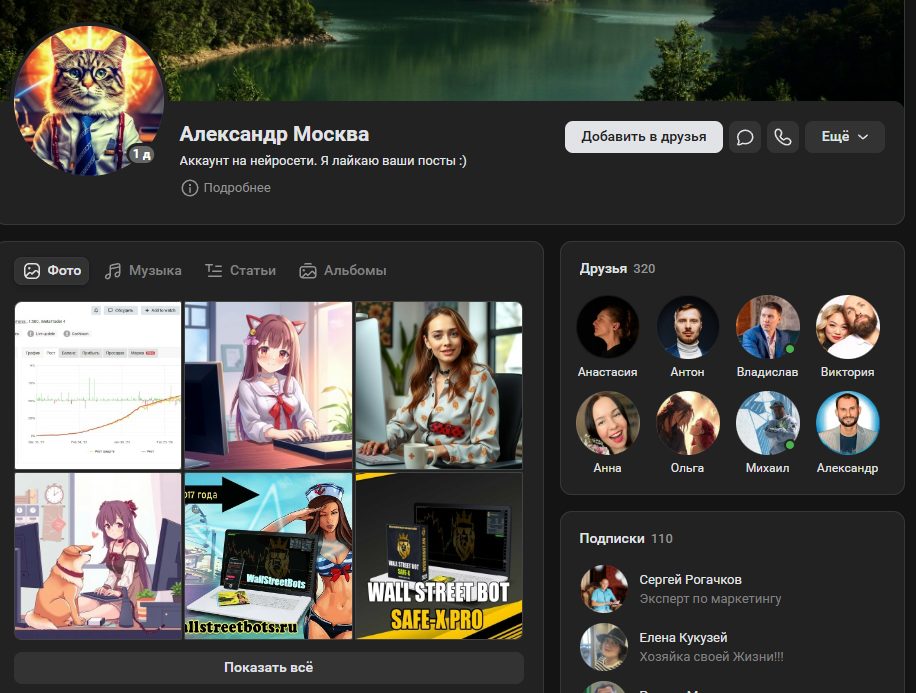This screenshot has height=693, width=916.
Task: Select Владислав's friend avatar
Action: 767,327
